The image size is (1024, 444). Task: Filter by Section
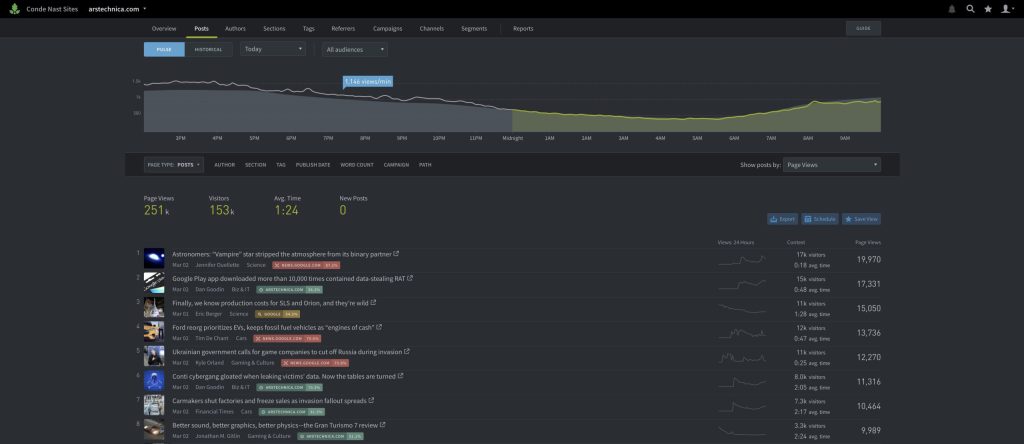[255, 165]
